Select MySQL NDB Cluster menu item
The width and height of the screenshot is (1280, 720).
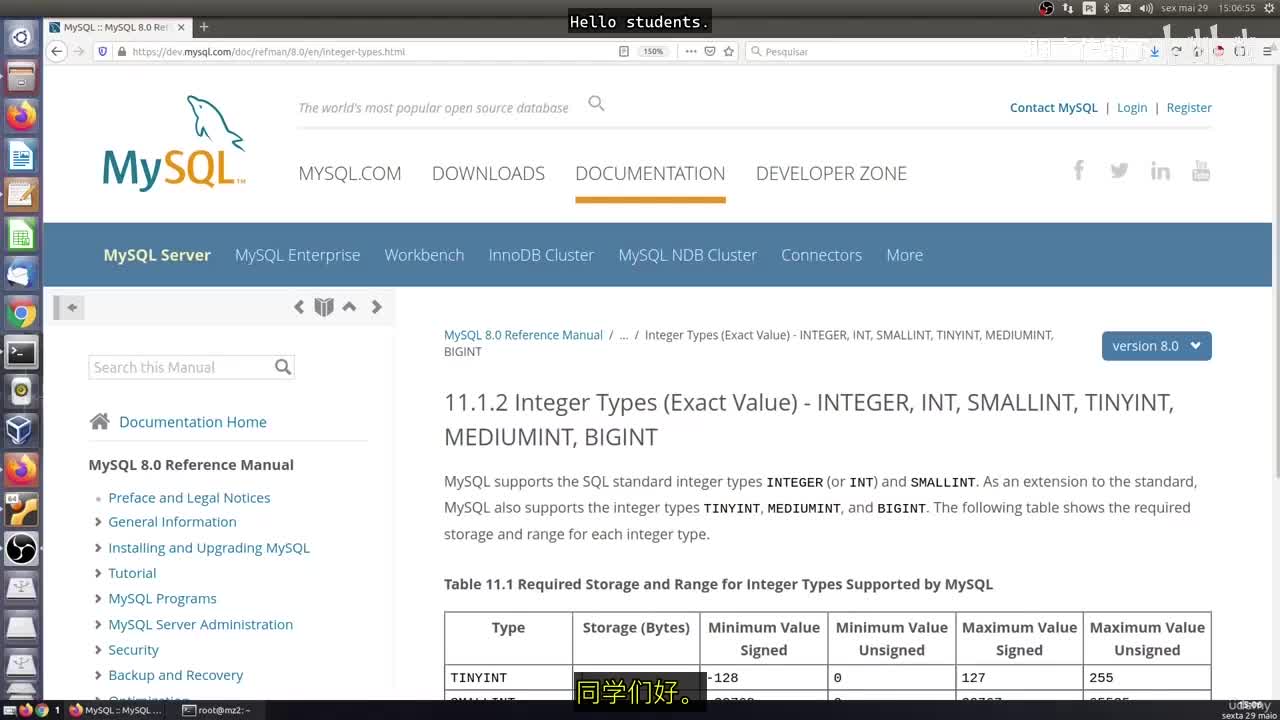pyautogui.click(x=687, y=255)
